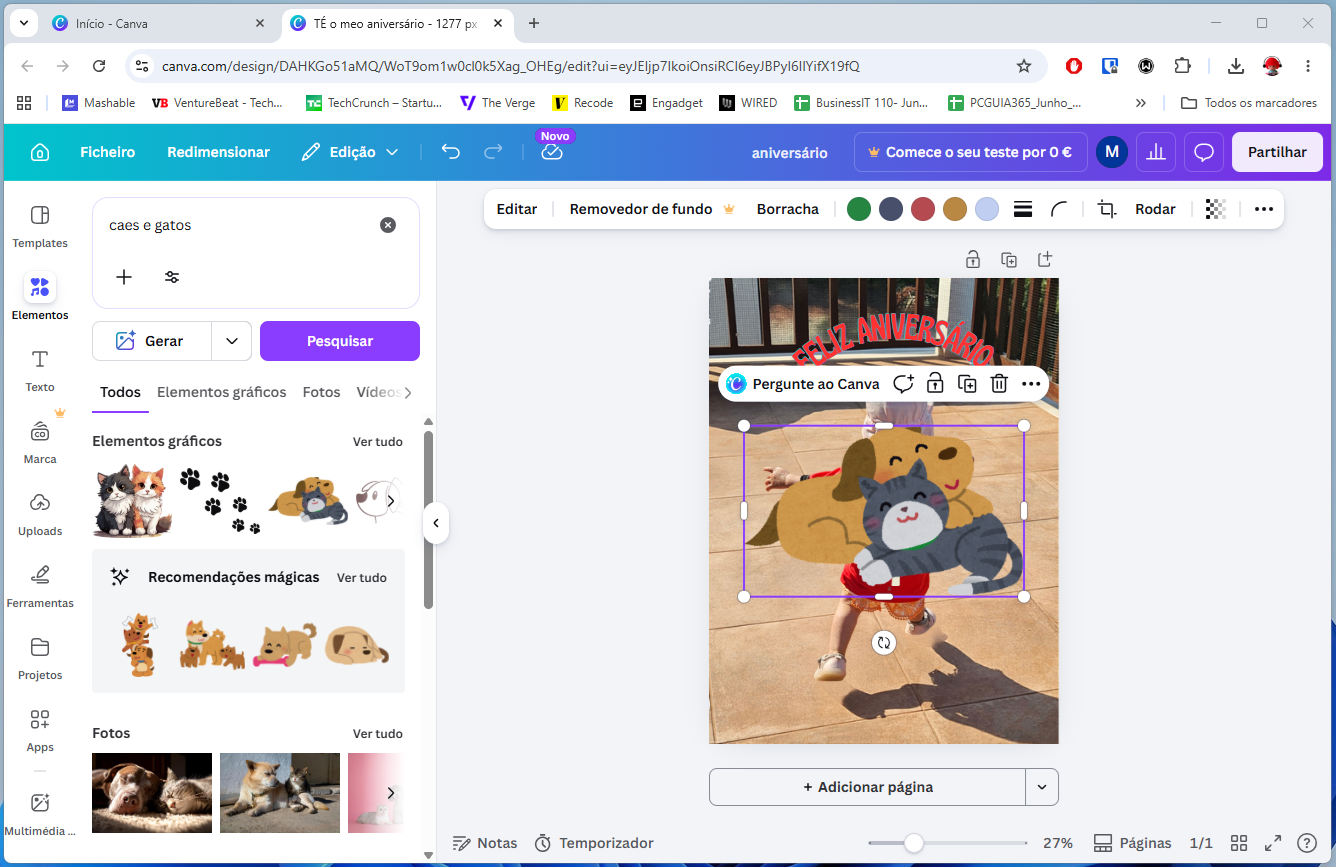The width and height of the screenshot is (1336, 867).
Task: Select Borracha tool
Action: click(x=788, y=209)
